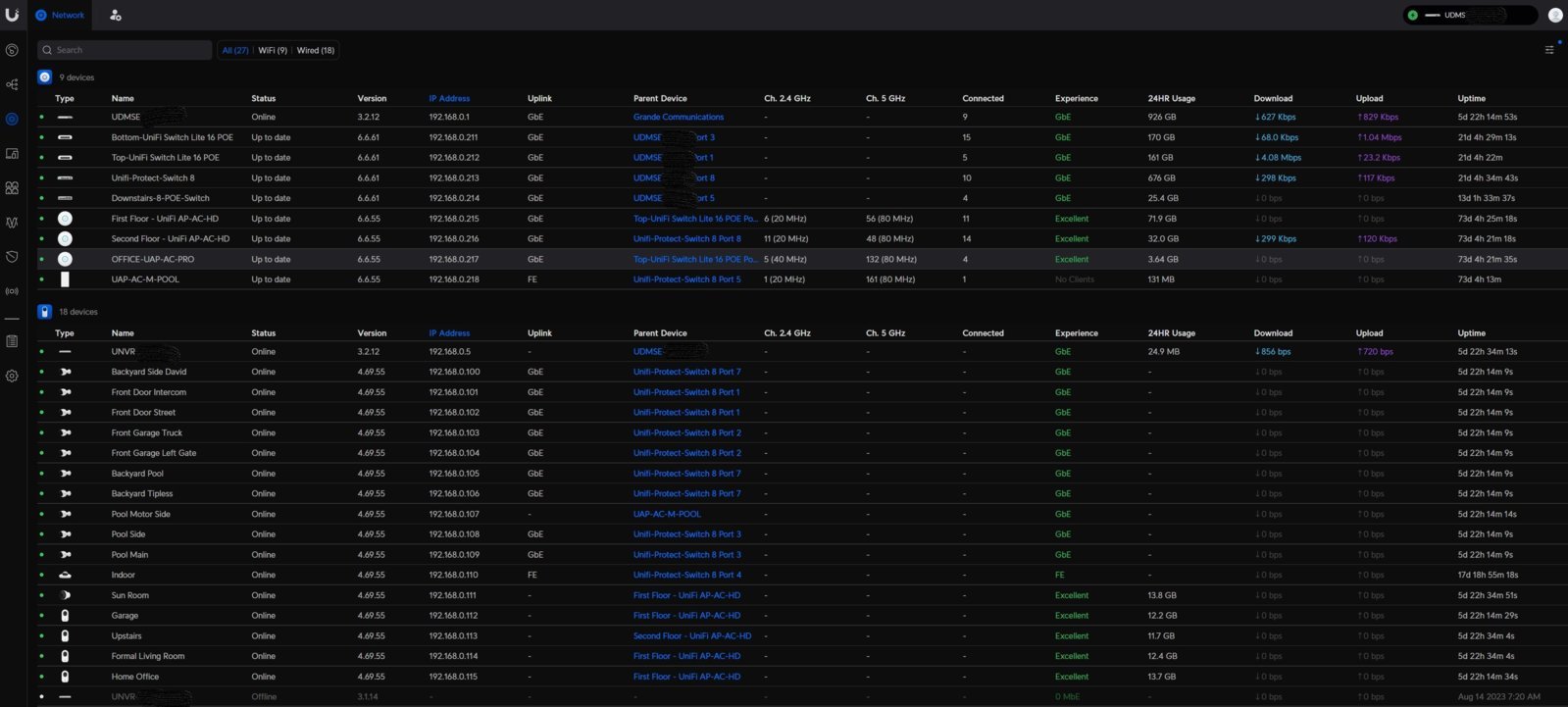Select the Formal Living Room device name
Viewport: 1568px width, 707px height.
pyautogui.click(x=147, y=656)
